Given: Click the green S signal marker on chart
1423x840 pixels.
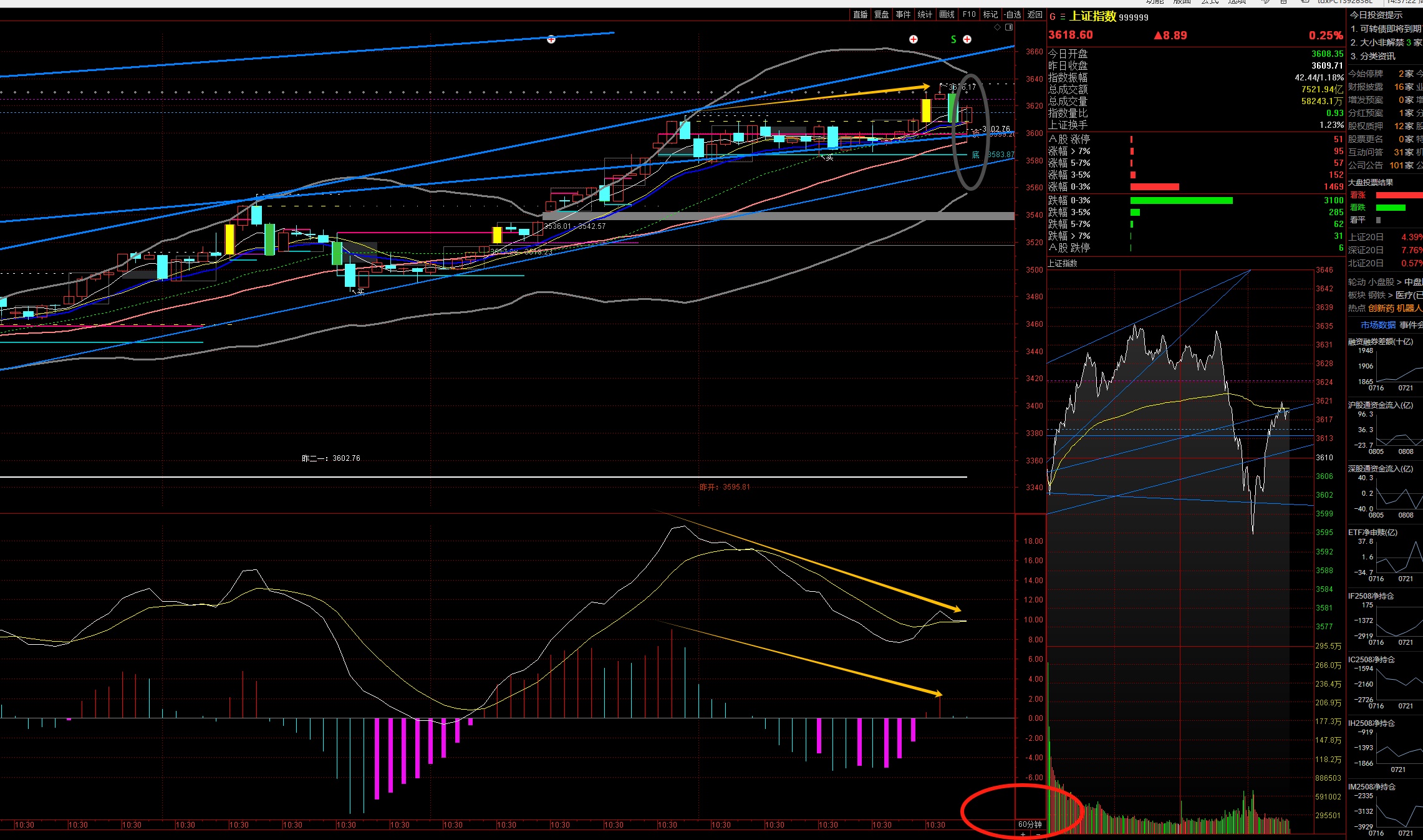Looking at the screenshot, I should (953, 39).
